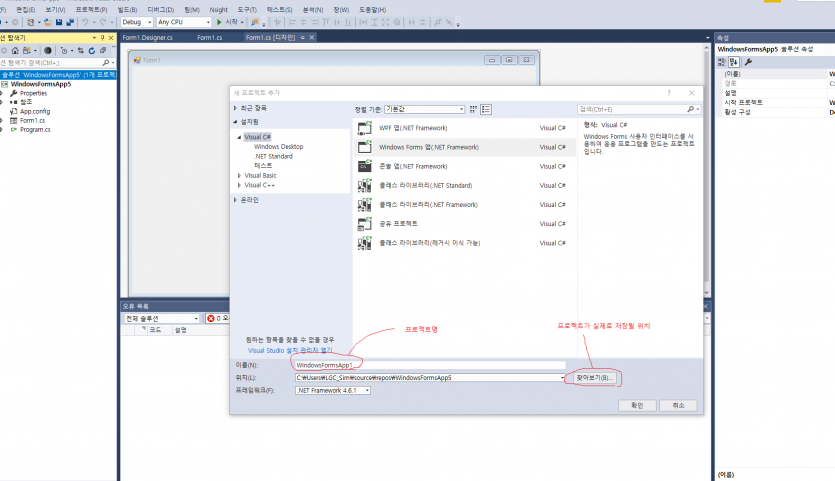Click the shared project (공유 프로젝트) template icon
Viewport: 835px width, 481px height.
point(365,224)
